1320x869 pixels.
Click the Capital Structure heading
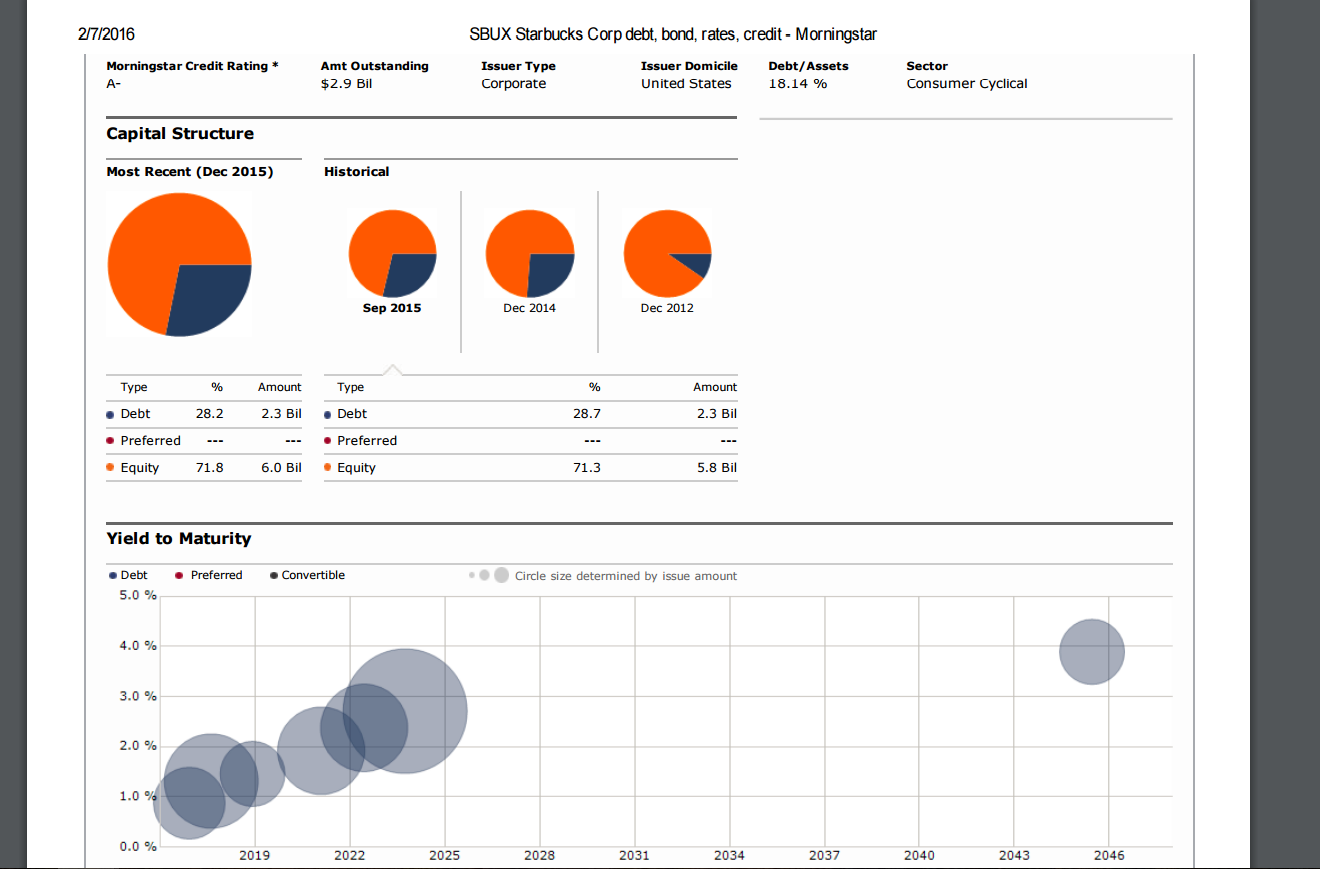coord(180,134)
